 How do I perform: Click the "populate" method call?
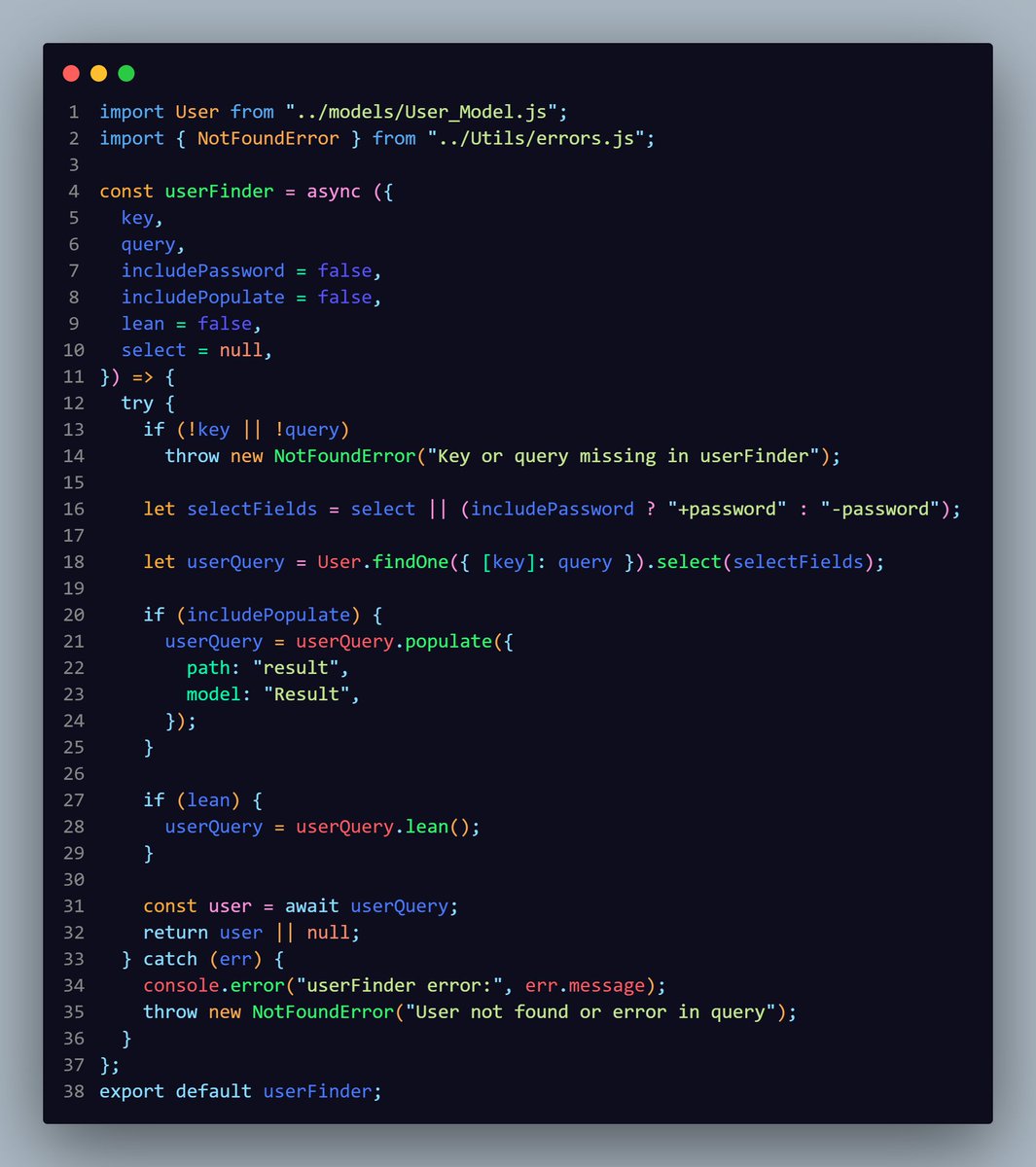pyautogui.click(x=448, y=641)
